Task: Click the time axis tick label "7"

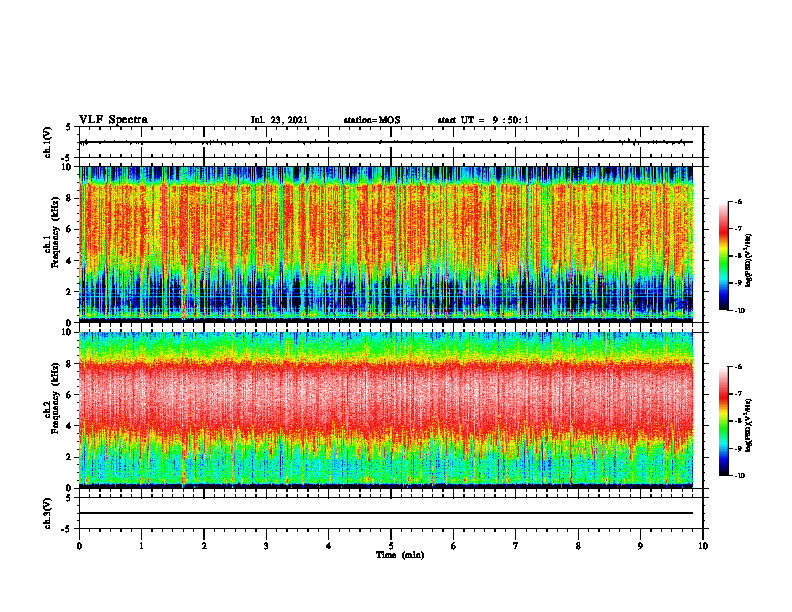Action: [516, 546]
